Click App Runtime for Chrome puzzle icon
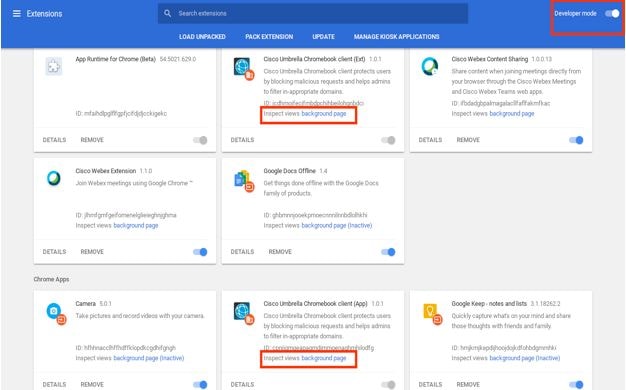This screenshot has width=626, height=390. point(53,66)
